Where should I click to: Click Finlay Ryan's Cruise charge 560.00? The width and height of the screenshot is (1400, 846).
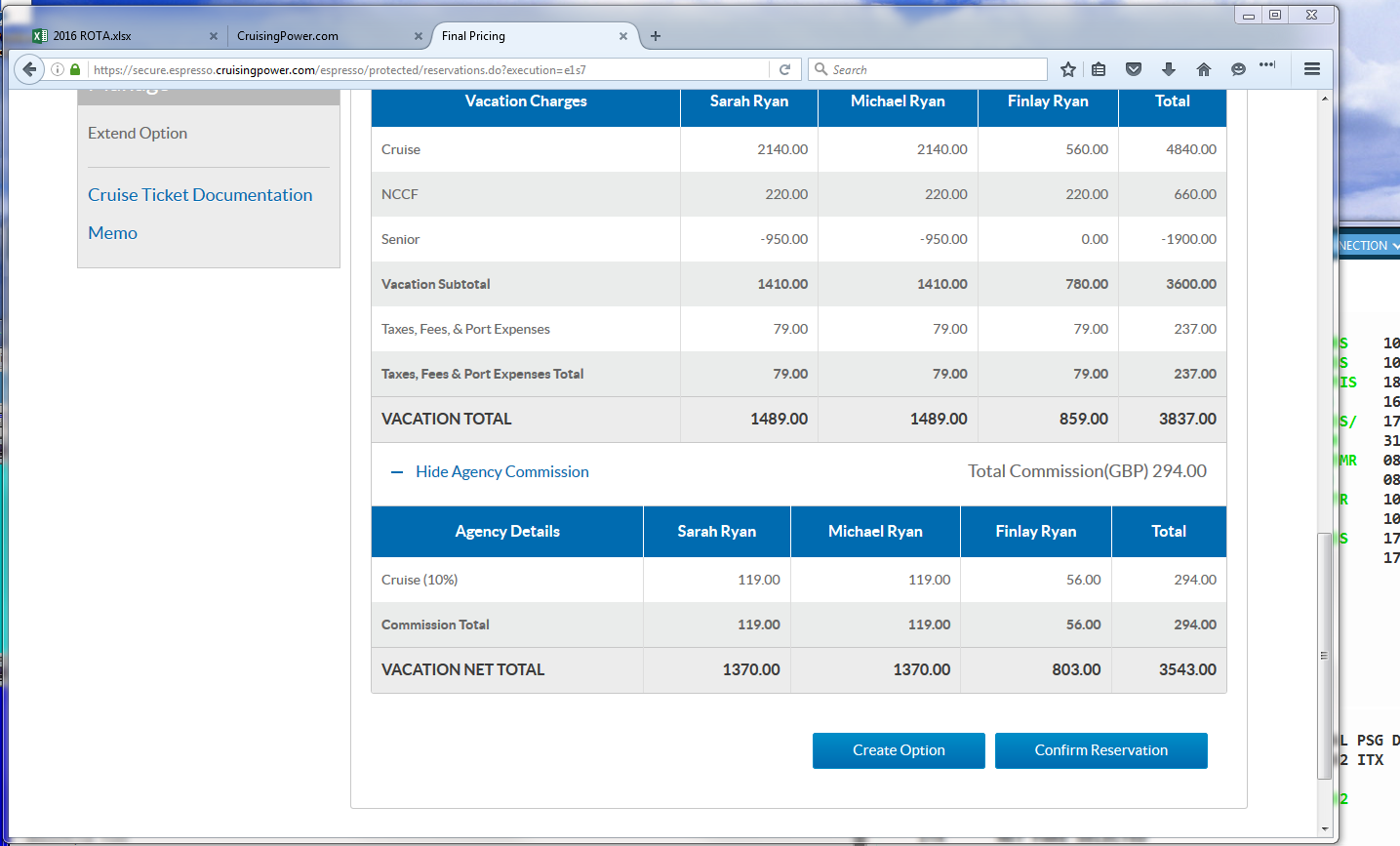point(1087,150)
